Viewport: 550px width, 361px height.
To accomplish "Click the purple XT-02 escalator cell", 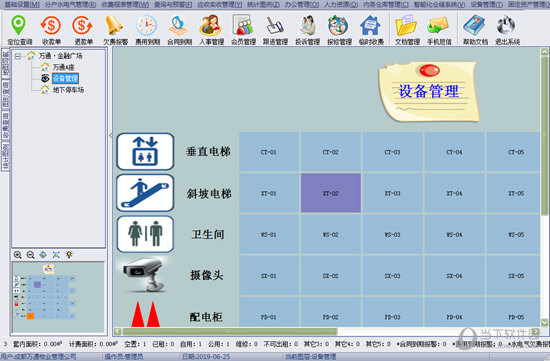I will [x=331, y=193].
